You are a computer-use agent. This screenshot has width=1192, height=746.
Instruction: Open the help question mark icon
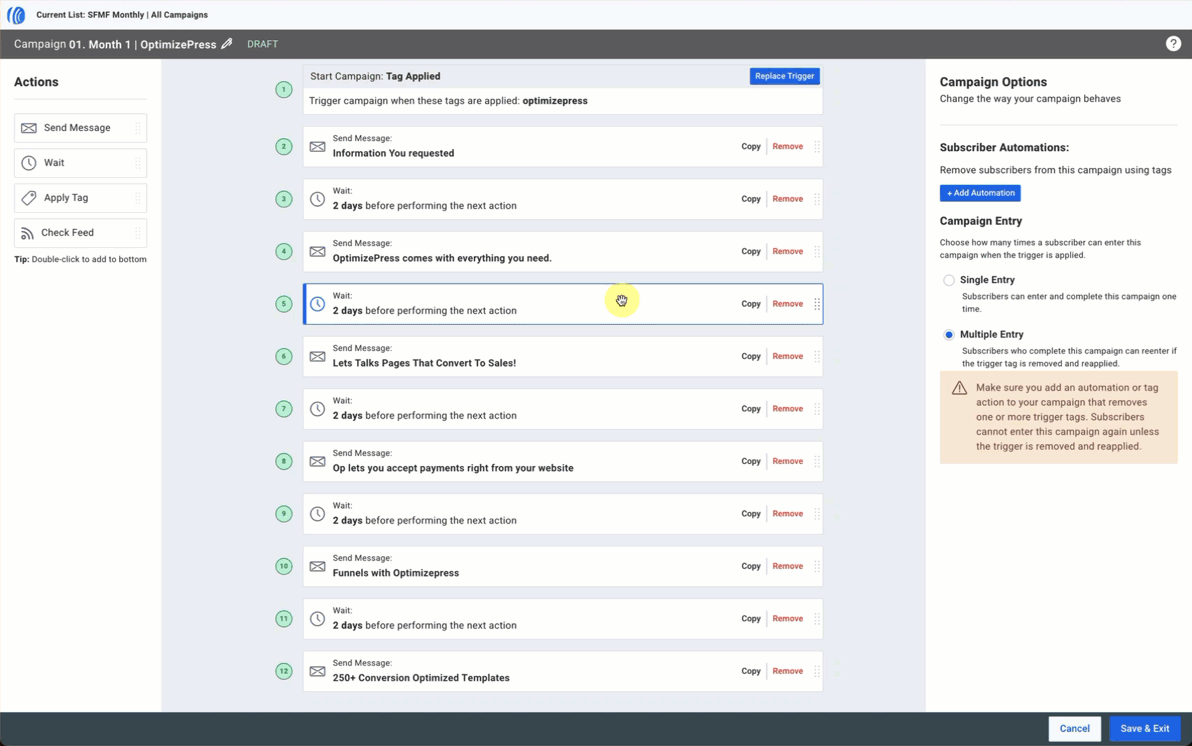click(1173, 44)
